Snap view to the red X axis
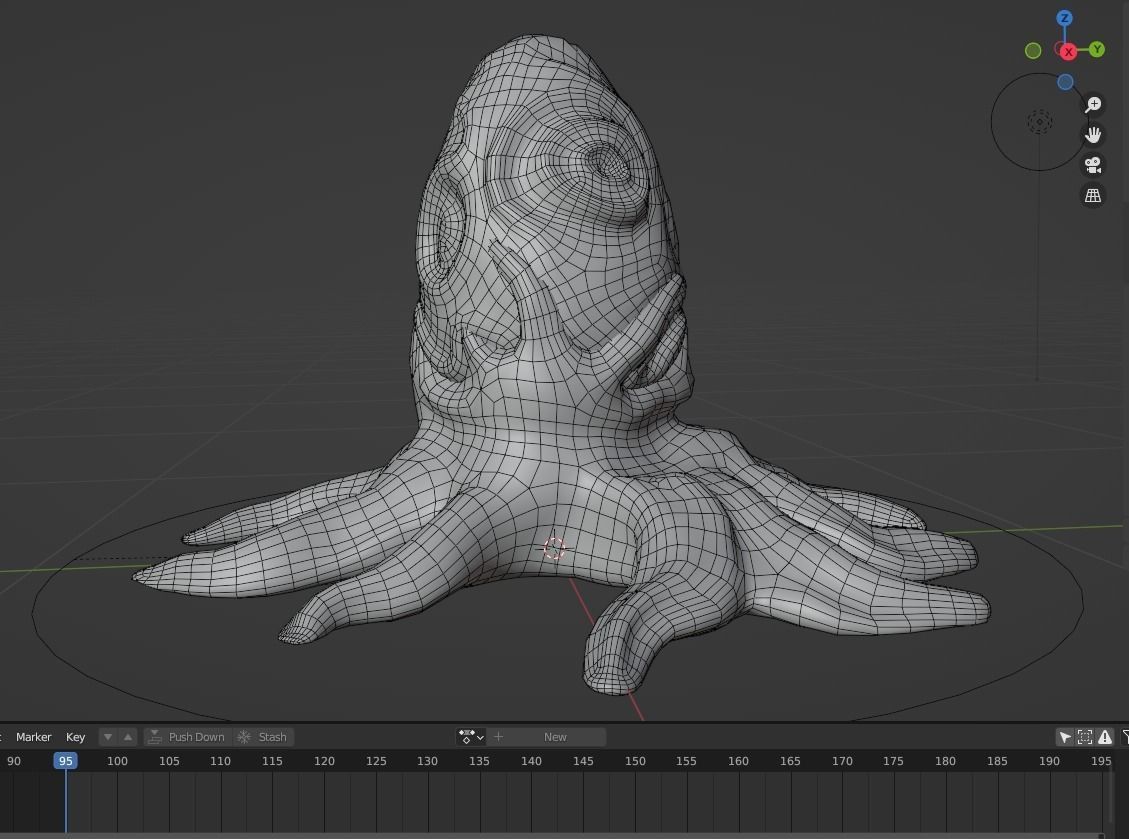The width and height of the screenshot is (1129, 839). pyautogui.click(x=1069, y=51)
